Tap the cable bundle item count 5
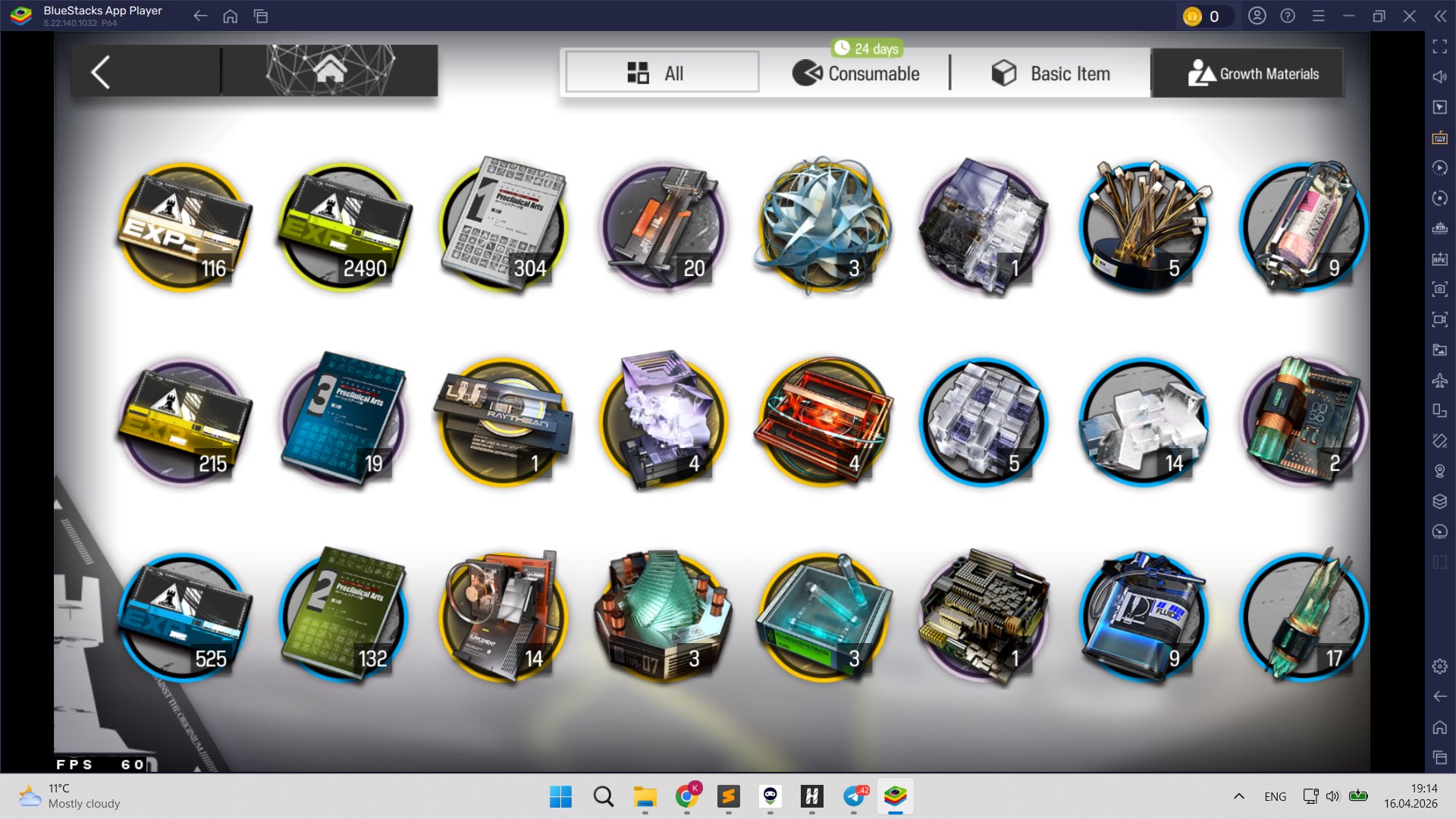This screenshot has height=819, width=1456. point(1143,227)
